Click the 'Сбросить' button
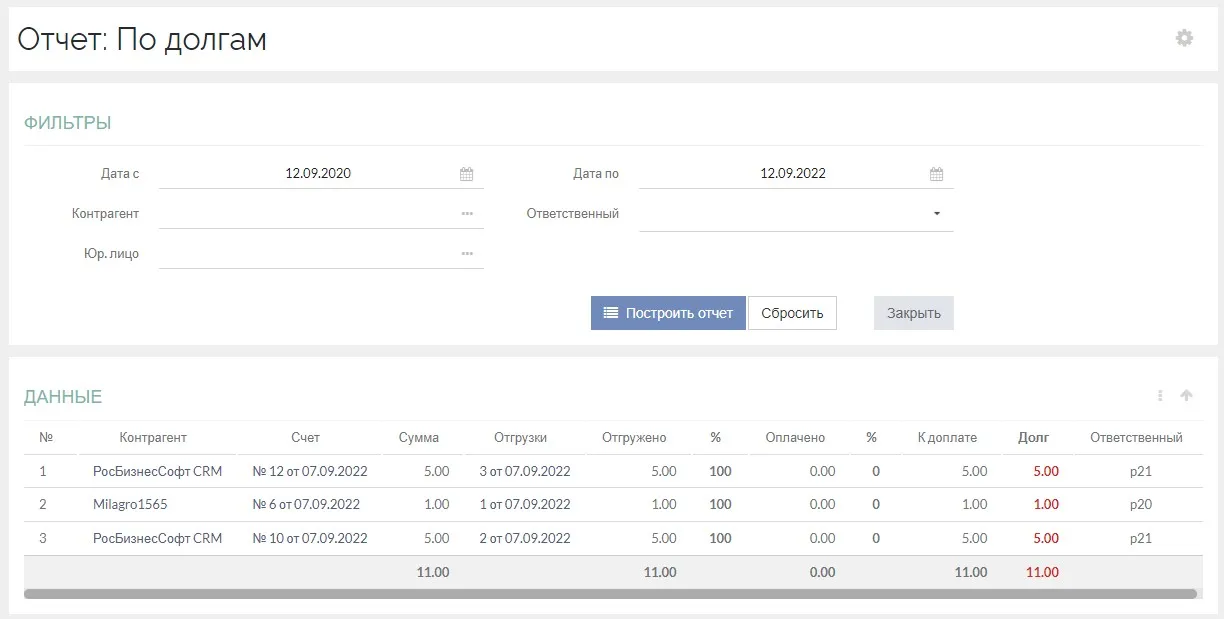The width and height of the screenshot is (1224, 619). pyautogui.click(x=792, y=313)
